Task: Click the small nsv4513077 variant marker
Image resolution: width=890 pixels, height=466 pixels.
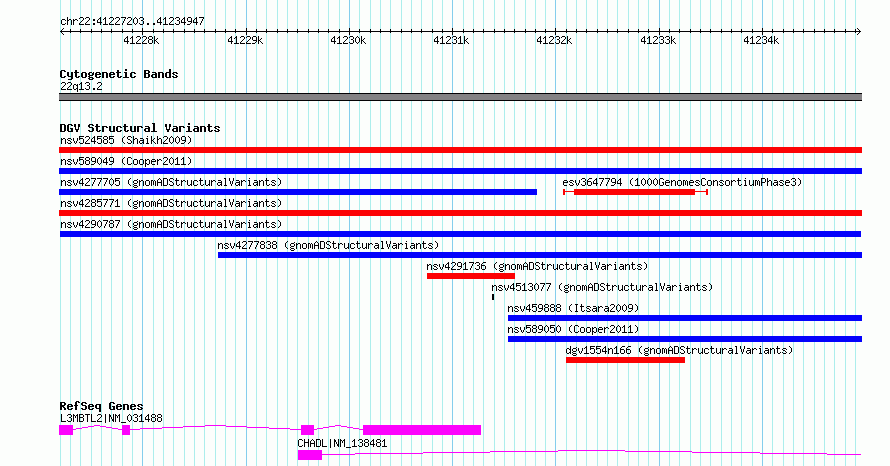Action: click(493, 297)
